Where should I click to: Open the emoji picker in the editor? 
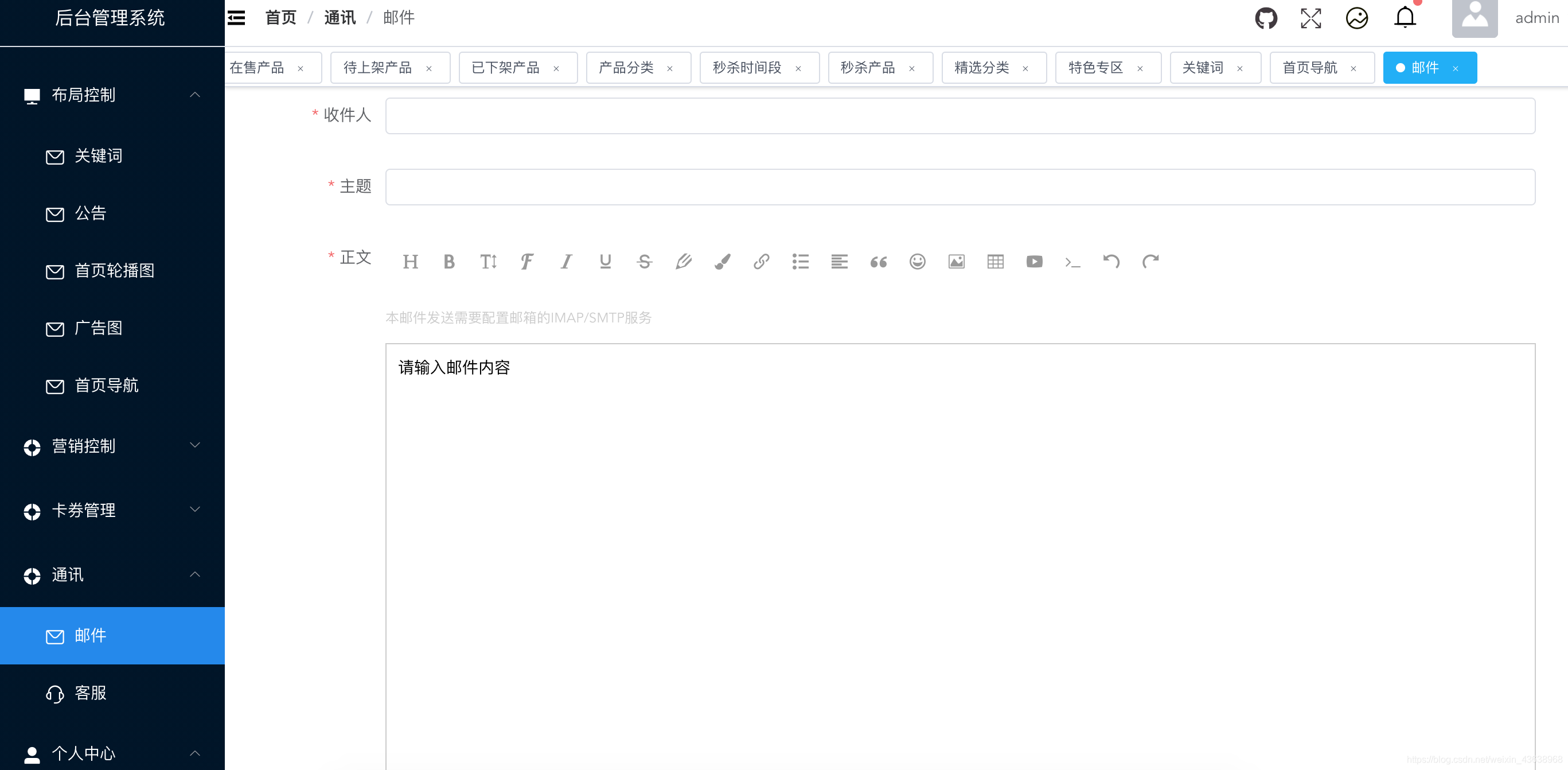(x=916, y=261)
